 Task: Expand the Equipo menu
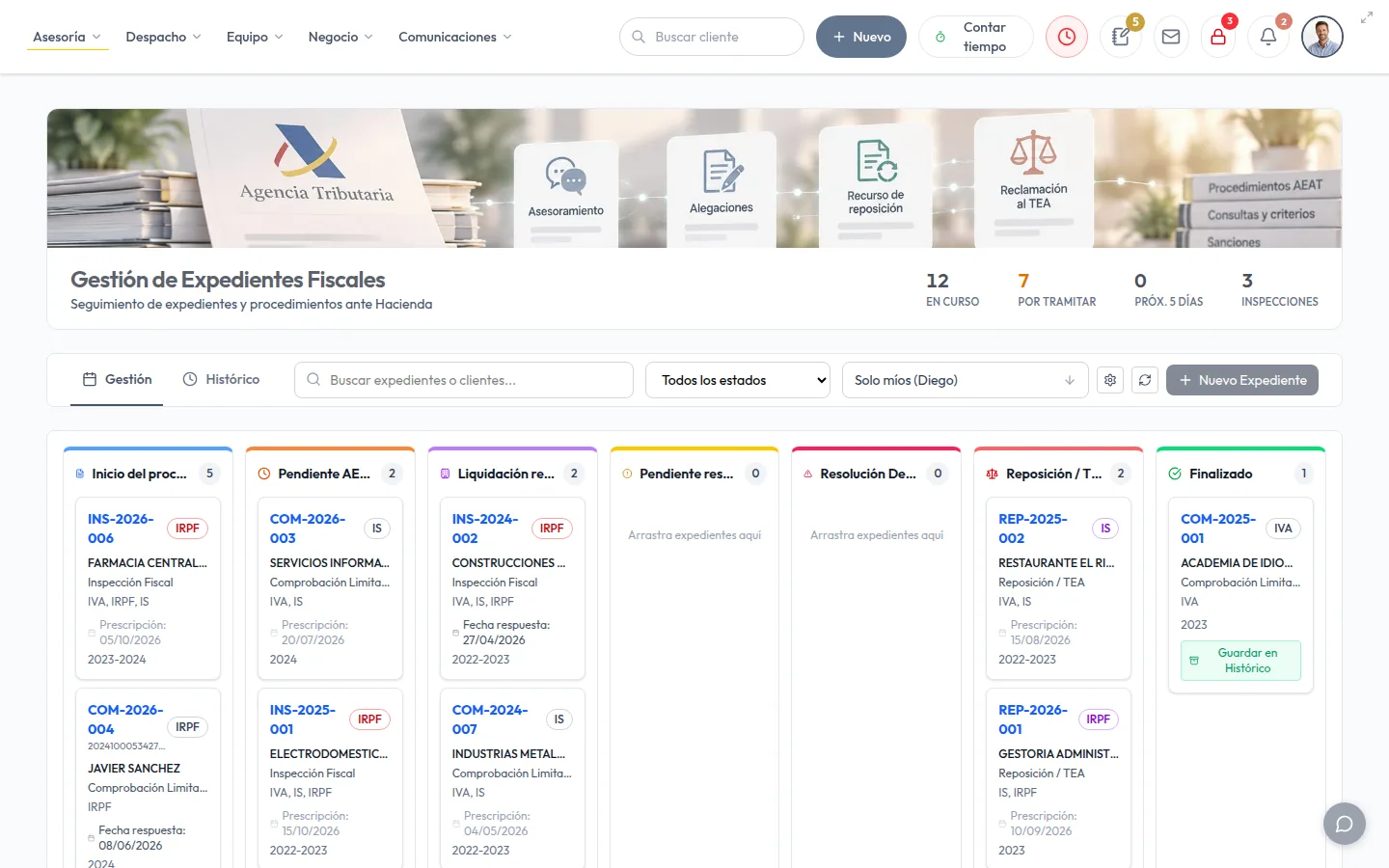click(x=255, y=37)
